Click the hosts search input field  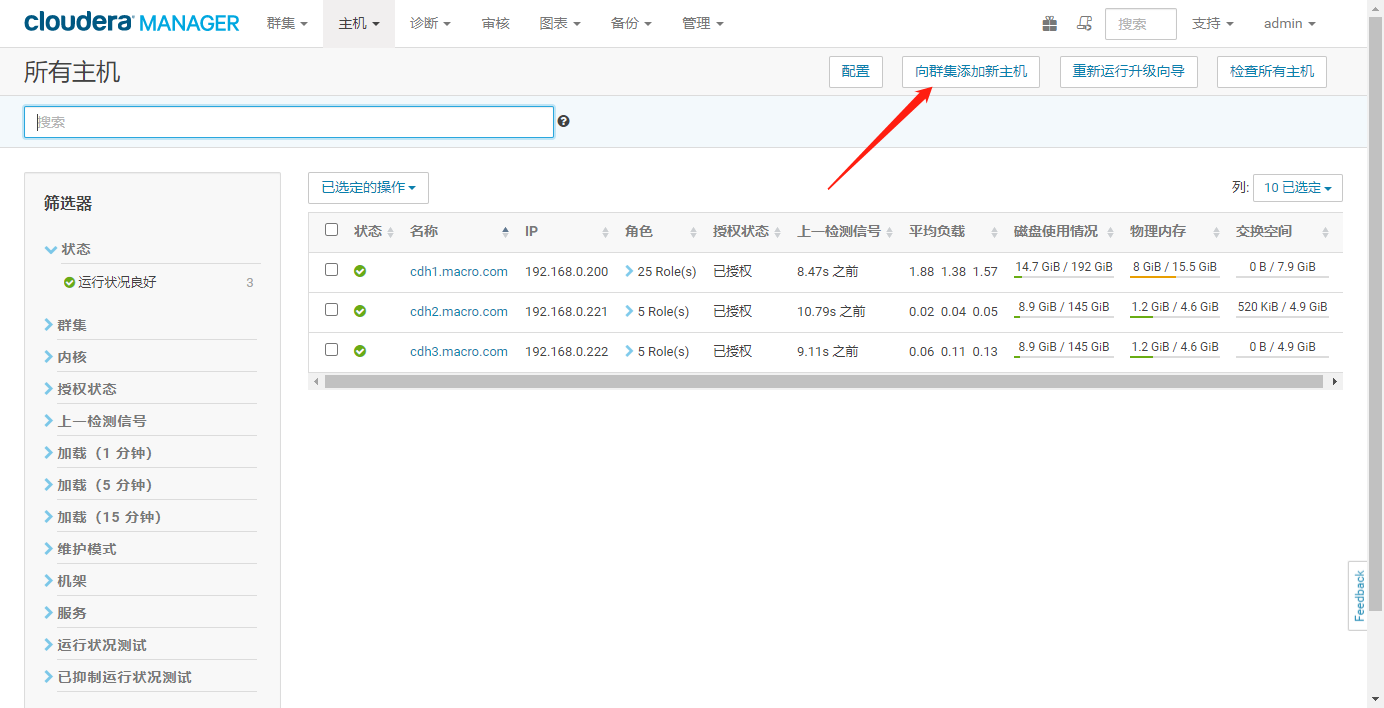click(x=289, y=122)
